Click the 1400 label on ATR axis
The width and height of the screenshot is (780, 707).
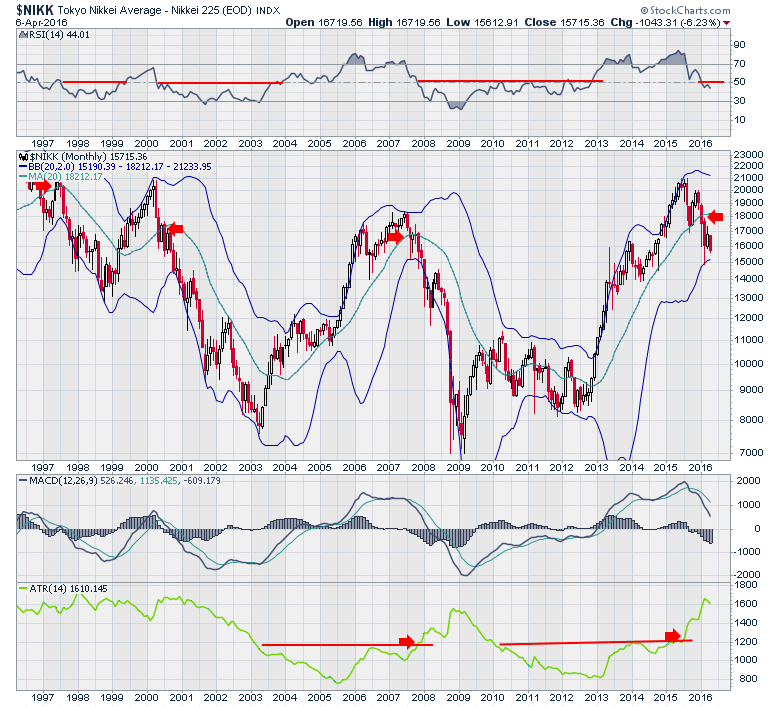tap(745, 623)
